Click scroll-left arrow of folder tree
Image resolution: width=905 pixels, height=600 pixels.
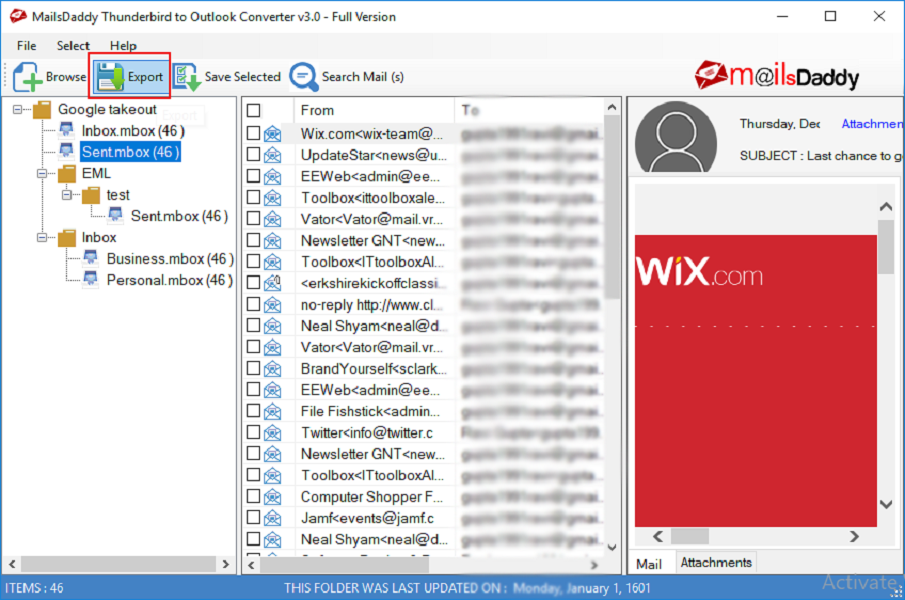[x=12, y=564]
